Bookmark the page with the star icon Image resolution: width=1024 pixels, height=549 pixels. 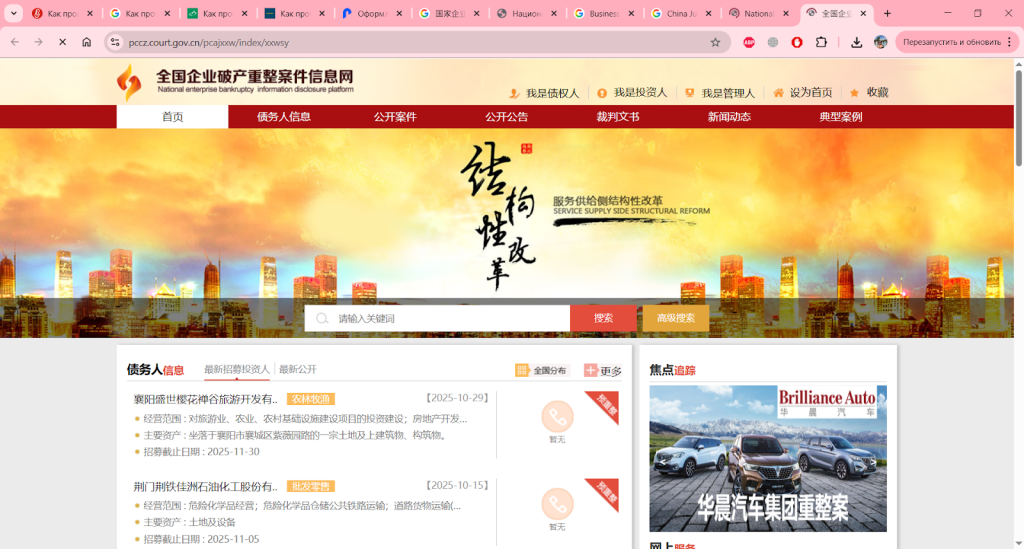(x=715, y=42)
